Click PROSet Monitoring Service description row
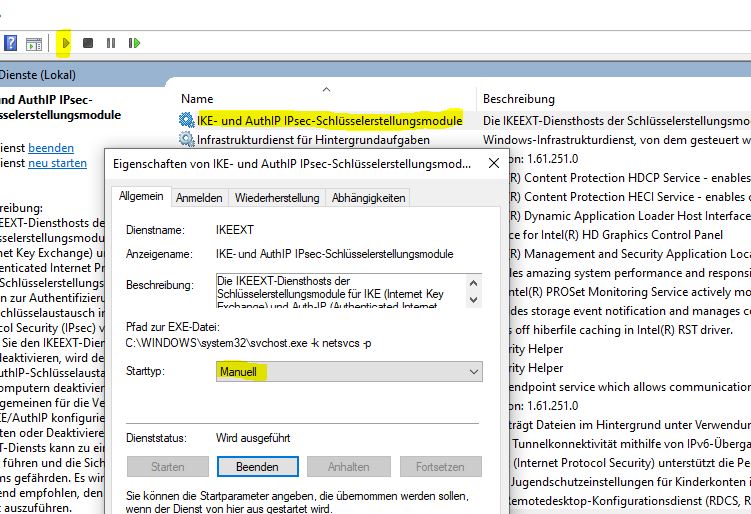751x514 pixels. (630, 292)
